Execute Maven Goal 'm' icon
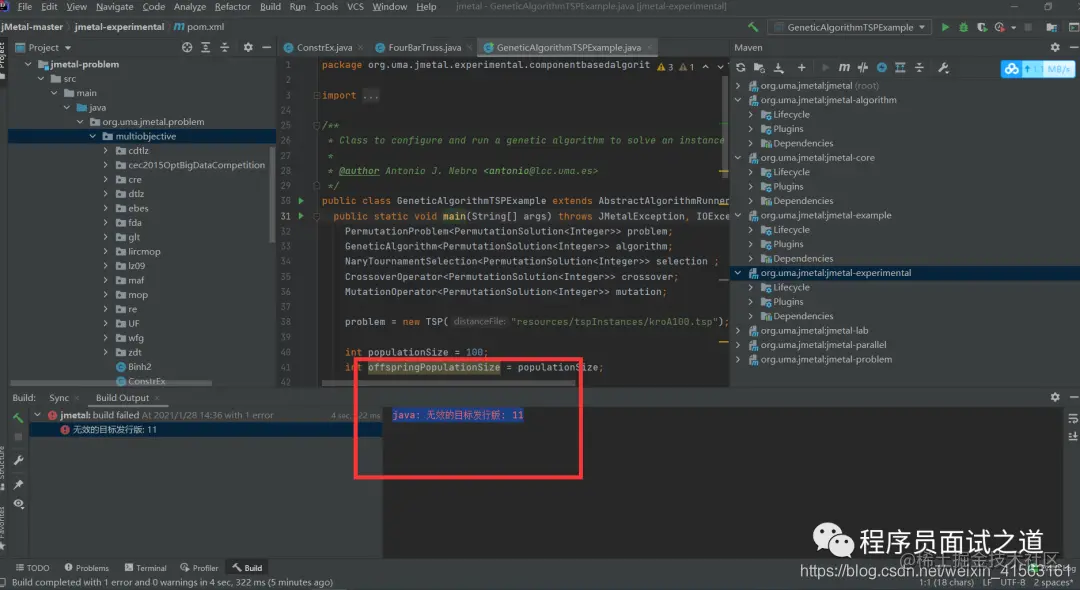This screenshot has width=1080, height=590. click(x=844, y=67)
